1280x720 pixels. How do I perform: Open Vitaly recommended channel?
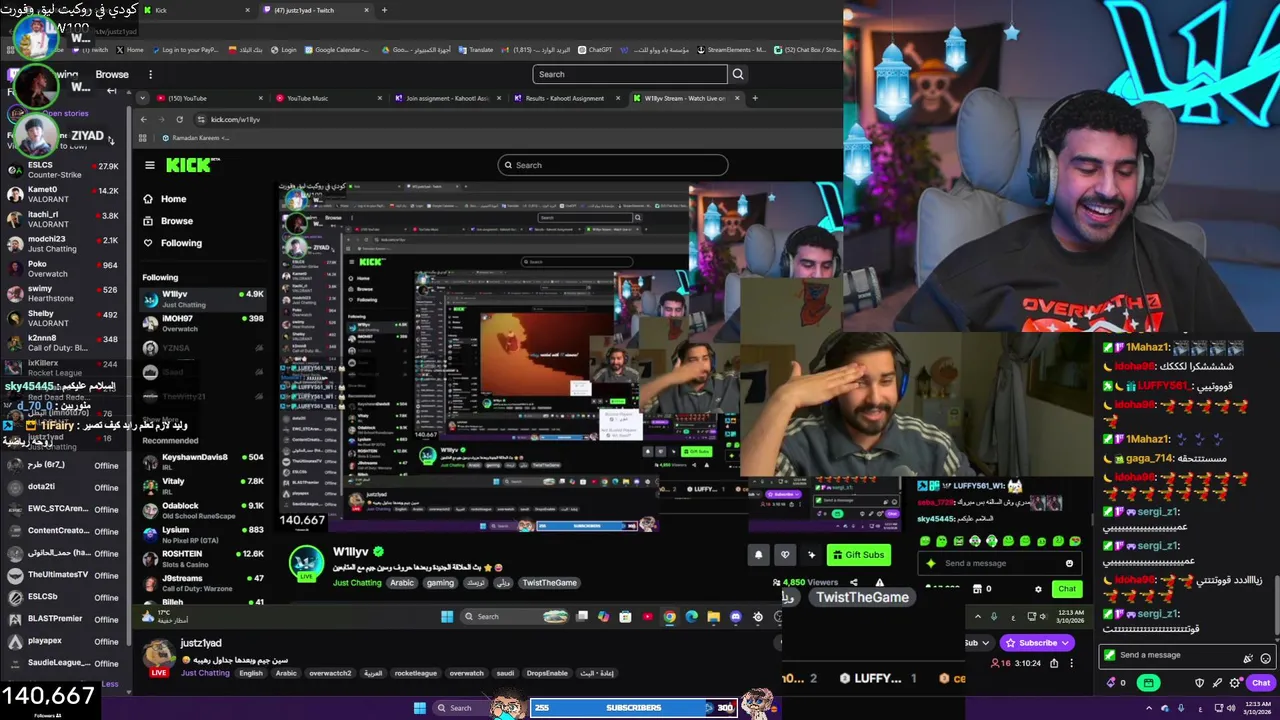click(203, 485)
